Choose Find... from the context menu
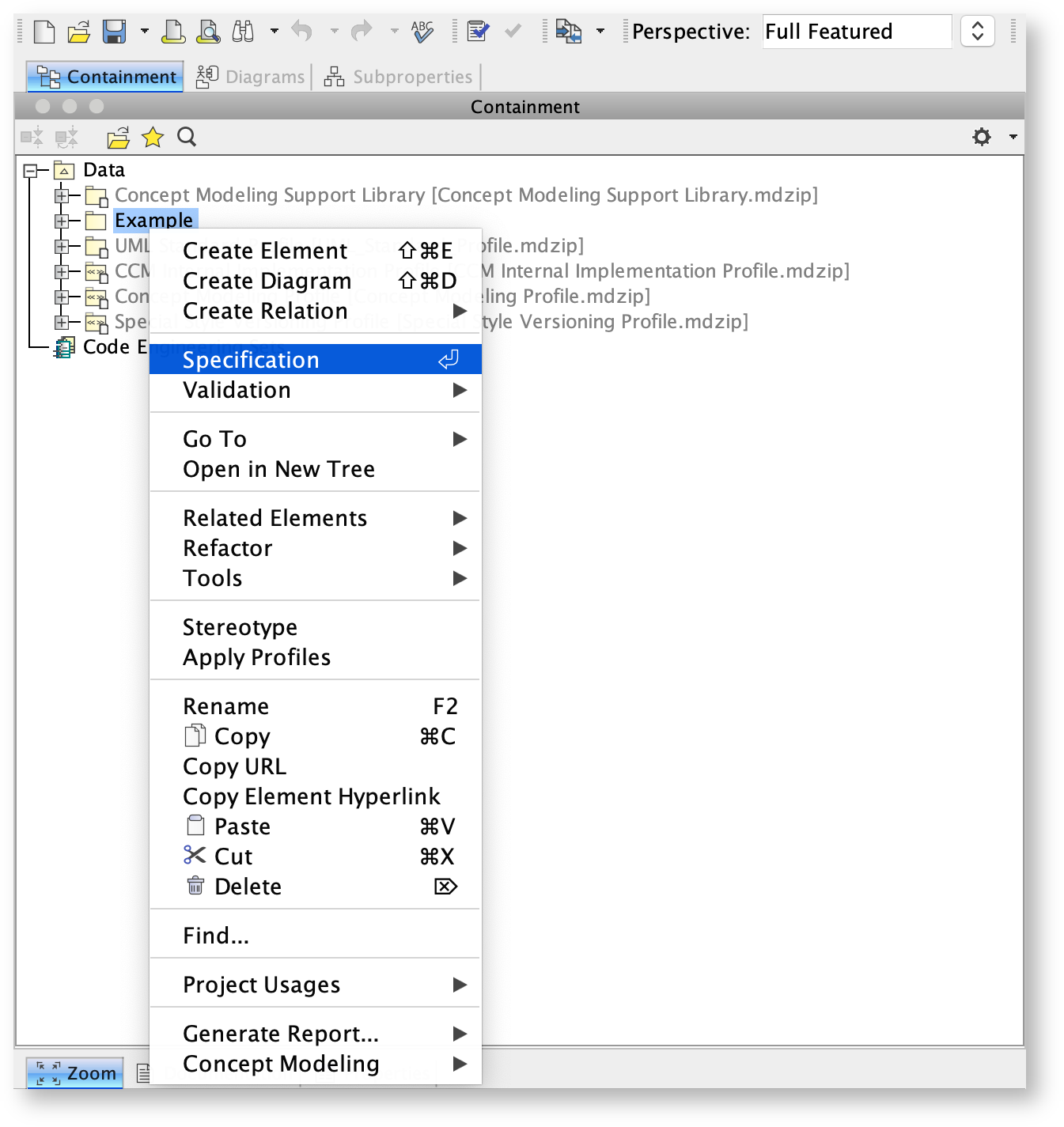1064x1127 pixels. [x=316, y=936]
